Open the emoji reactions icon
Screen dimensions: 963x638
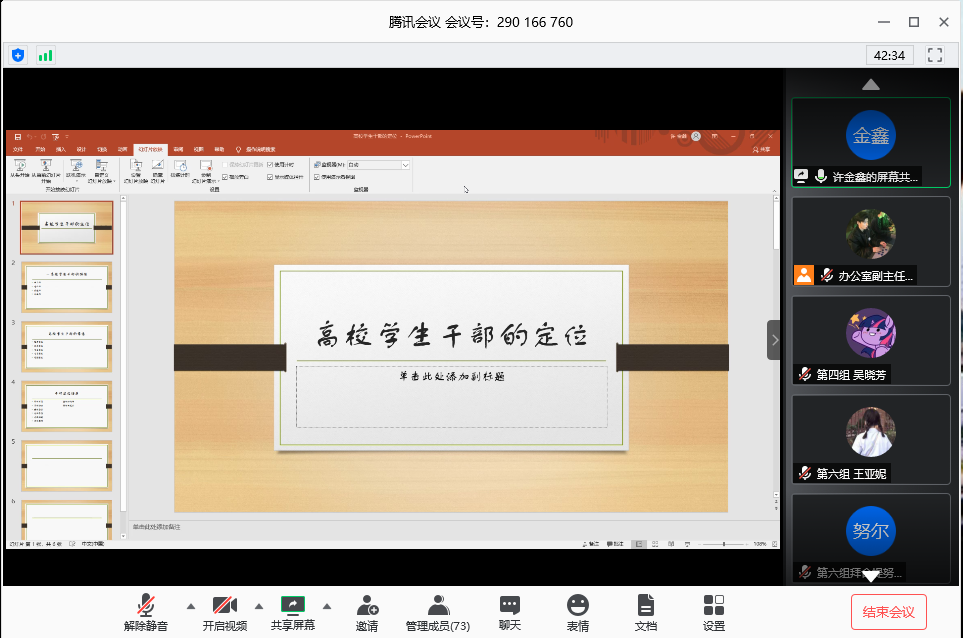(x=577, y=605)
